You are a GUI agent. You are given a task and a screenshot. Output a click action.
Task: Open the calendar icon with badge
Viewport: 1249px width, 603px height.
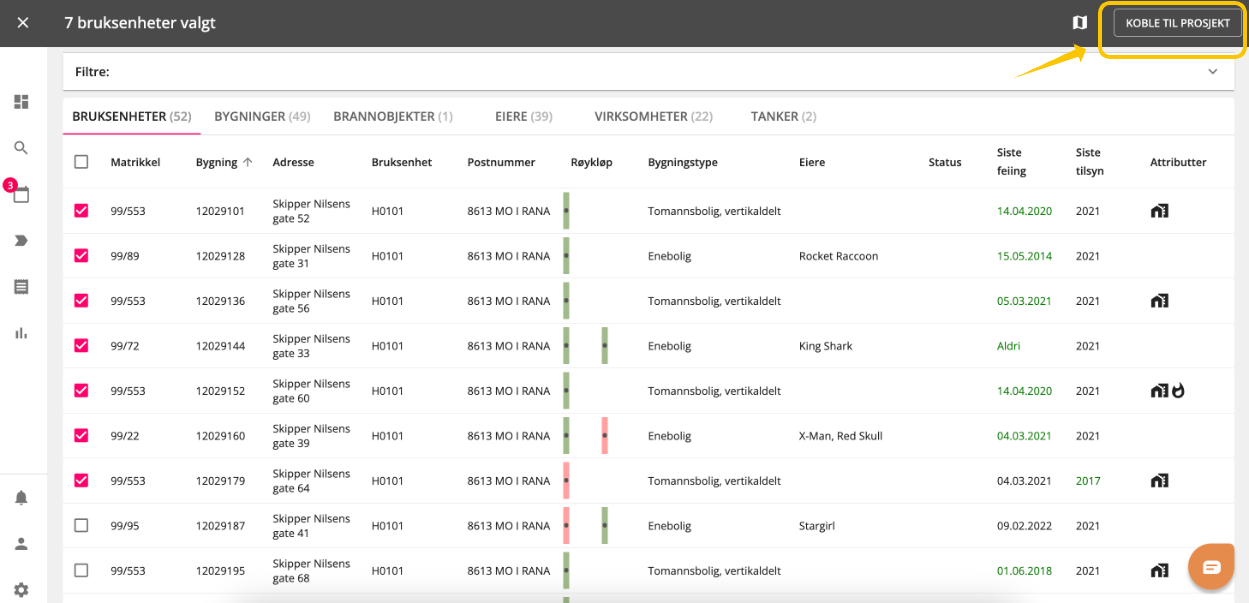tap(20, 193)
